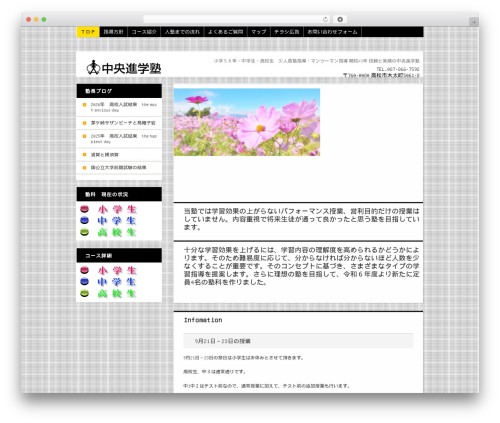Viewport: 500px width, 423px height.
Task: Click pink button in 塾科 現在の状況
Action: (85, 209)
